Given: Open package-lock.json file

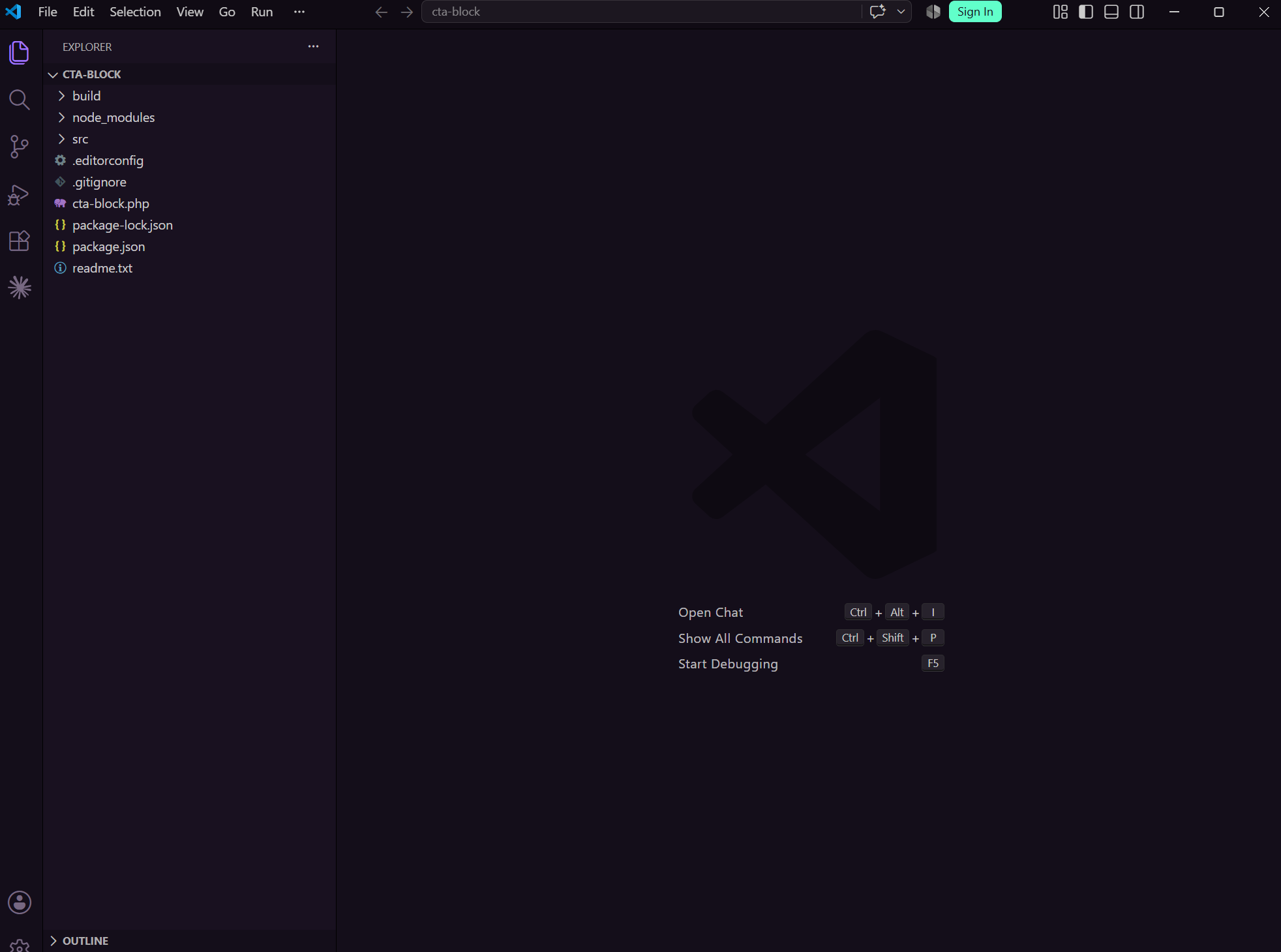Looking at the screenshot, I should pos(189,225).
